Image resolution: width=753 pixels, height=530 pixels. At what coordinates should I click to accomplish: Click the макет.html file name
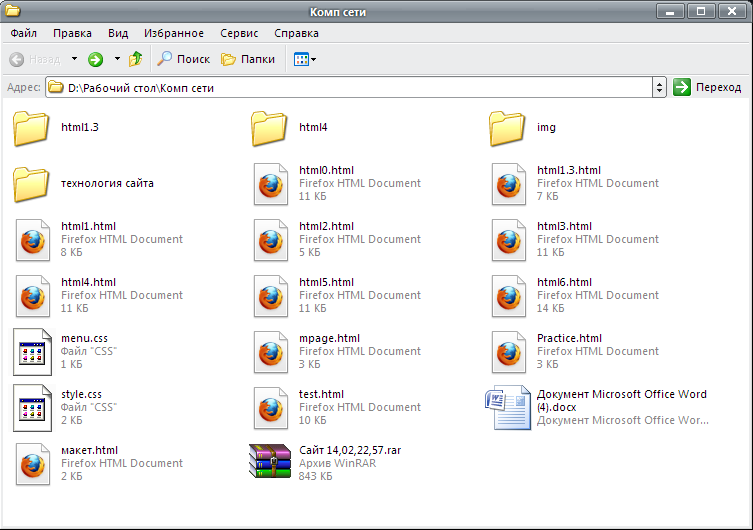pos(89,450)
